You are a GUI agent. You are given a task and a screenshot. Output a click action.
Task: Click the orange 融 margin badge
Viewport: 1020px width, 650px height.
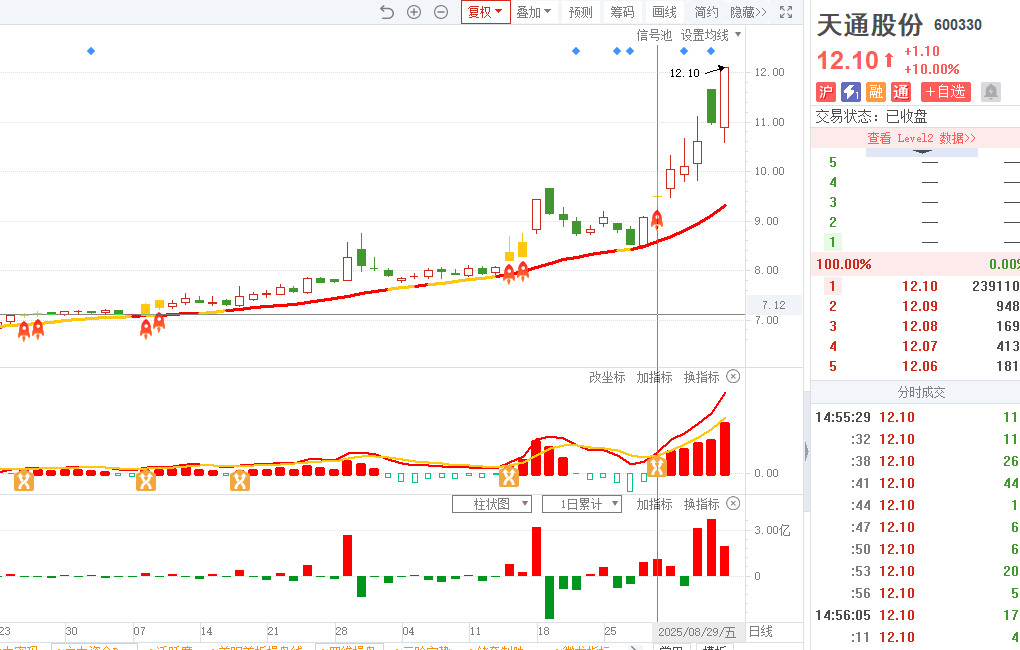876,92
